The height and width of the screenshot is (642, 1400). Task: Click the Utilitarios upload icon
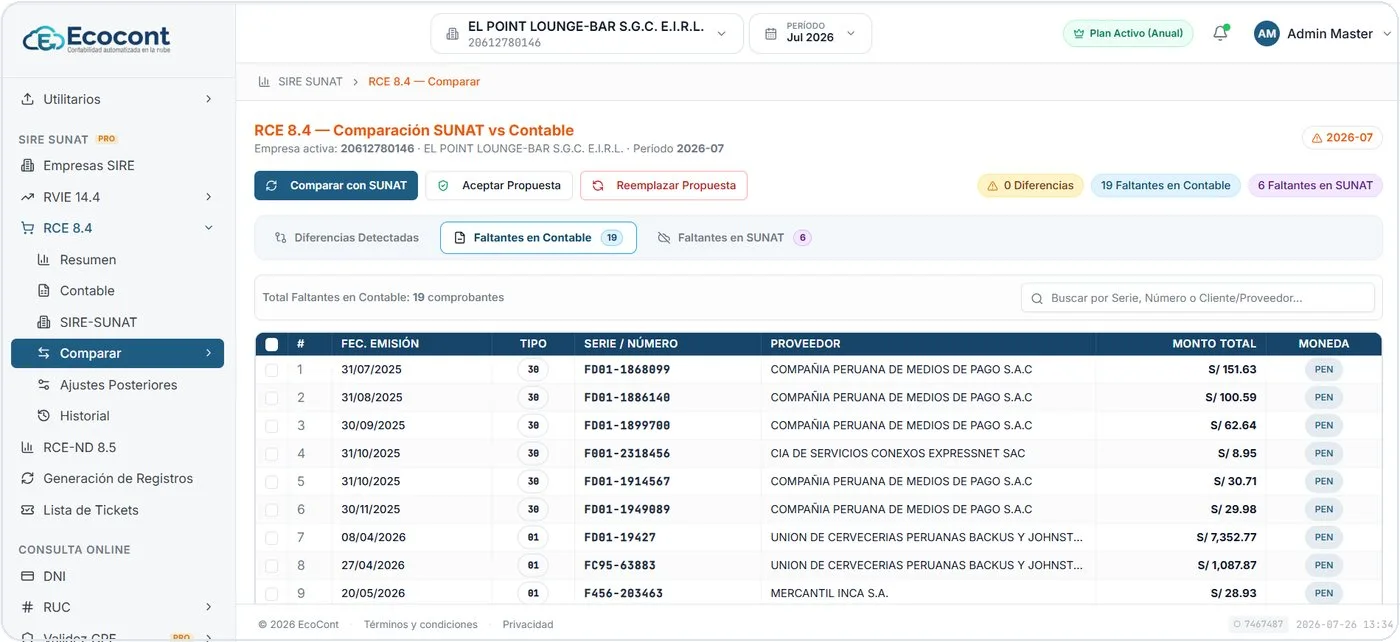pos(27,99)
